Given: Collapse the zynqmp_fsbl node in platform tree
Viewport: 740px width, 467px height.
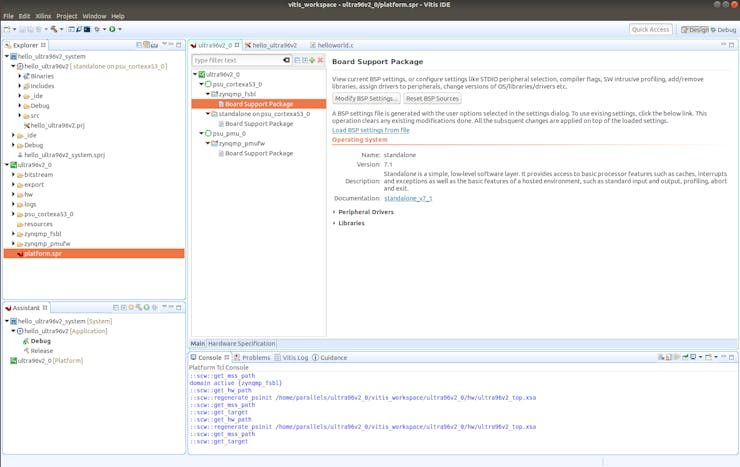Looking at the screenshot, I should [x=208, y=94].
